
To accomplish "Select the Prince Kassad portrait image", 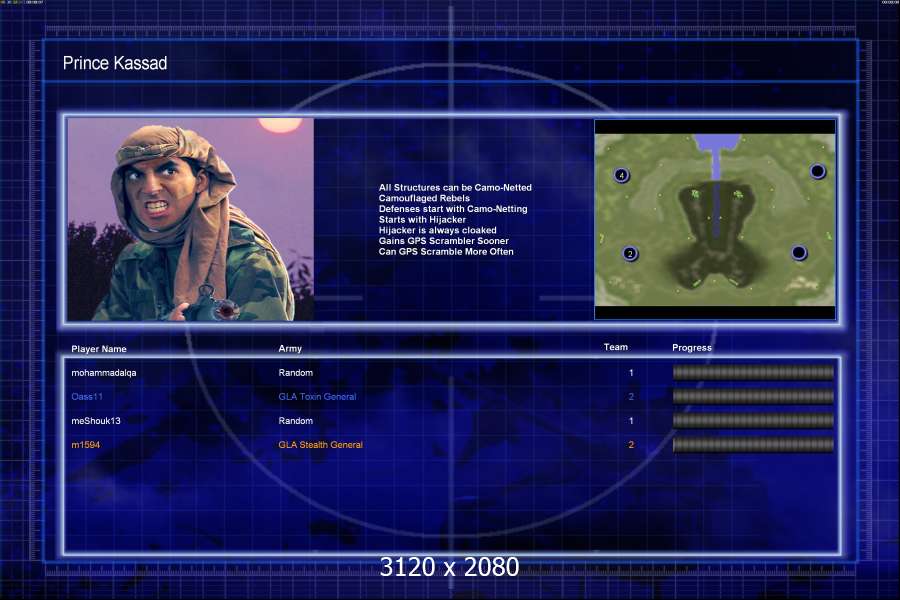I will (x=191, y=219).
